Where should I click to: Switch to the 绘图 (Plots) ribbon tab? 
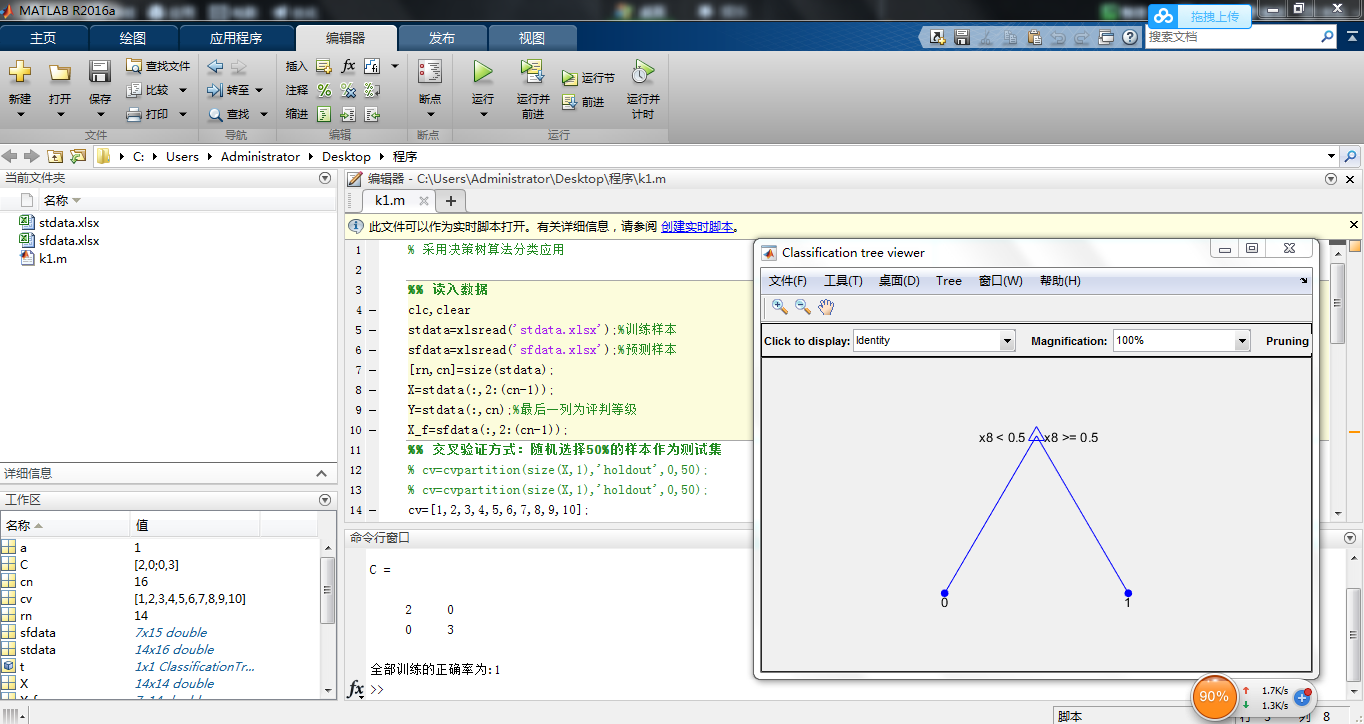[x=133, y=38]
